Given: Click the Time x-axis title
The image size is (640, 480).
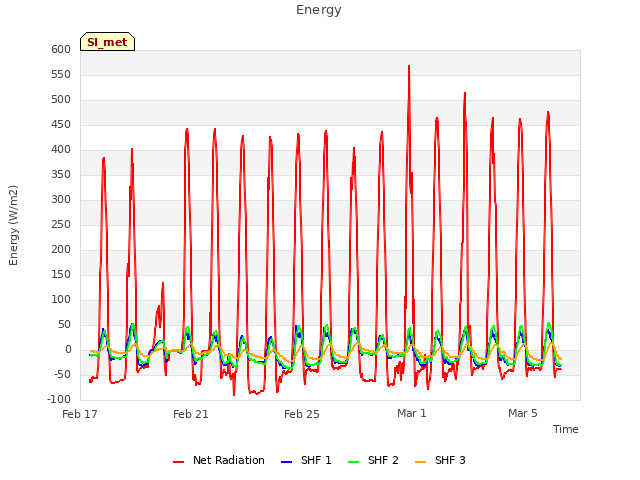Looking at the screenshot, I should click(x=566, y=429).
